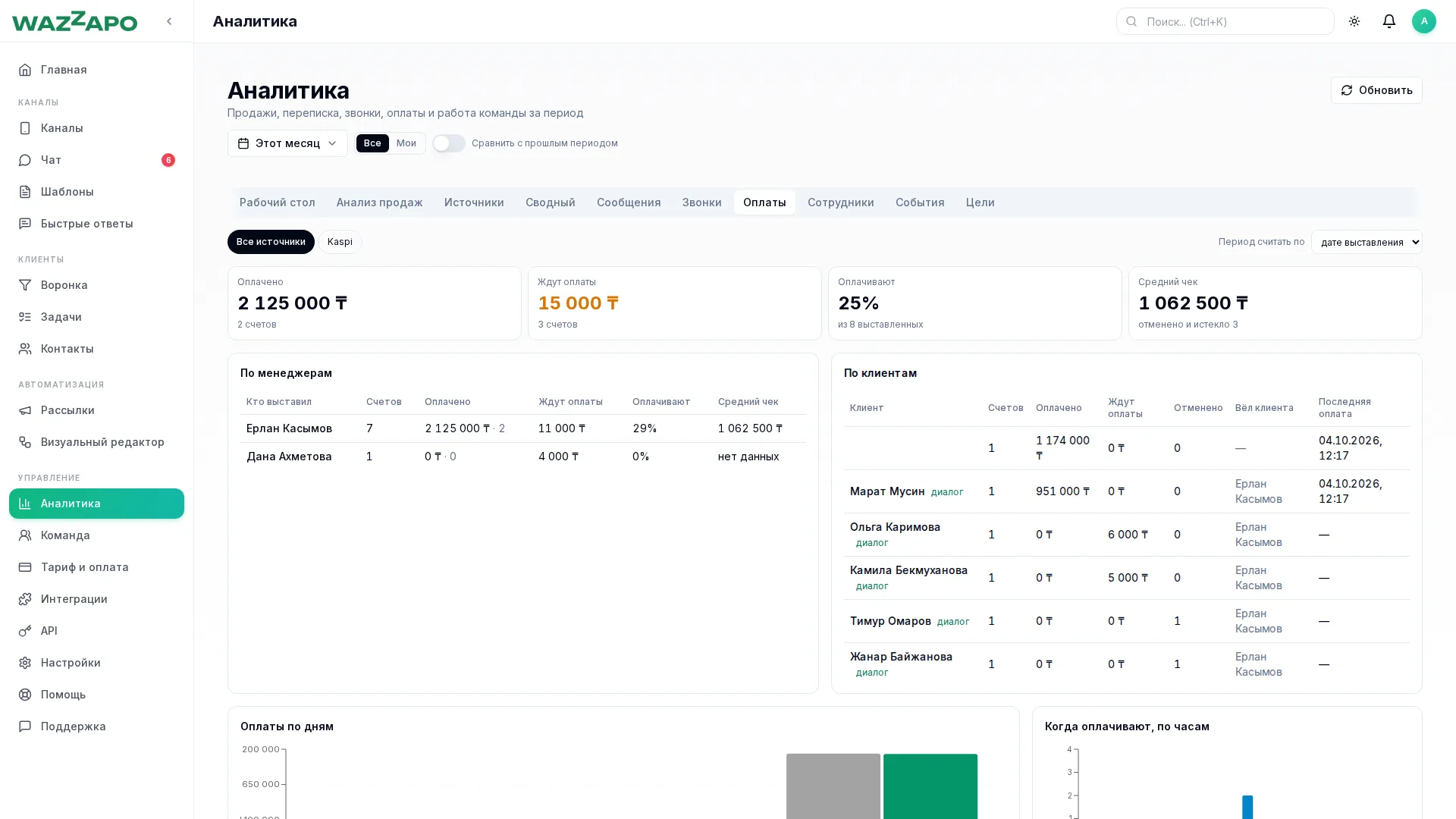Open Этот месяц period dropdown

pos(287,143)
